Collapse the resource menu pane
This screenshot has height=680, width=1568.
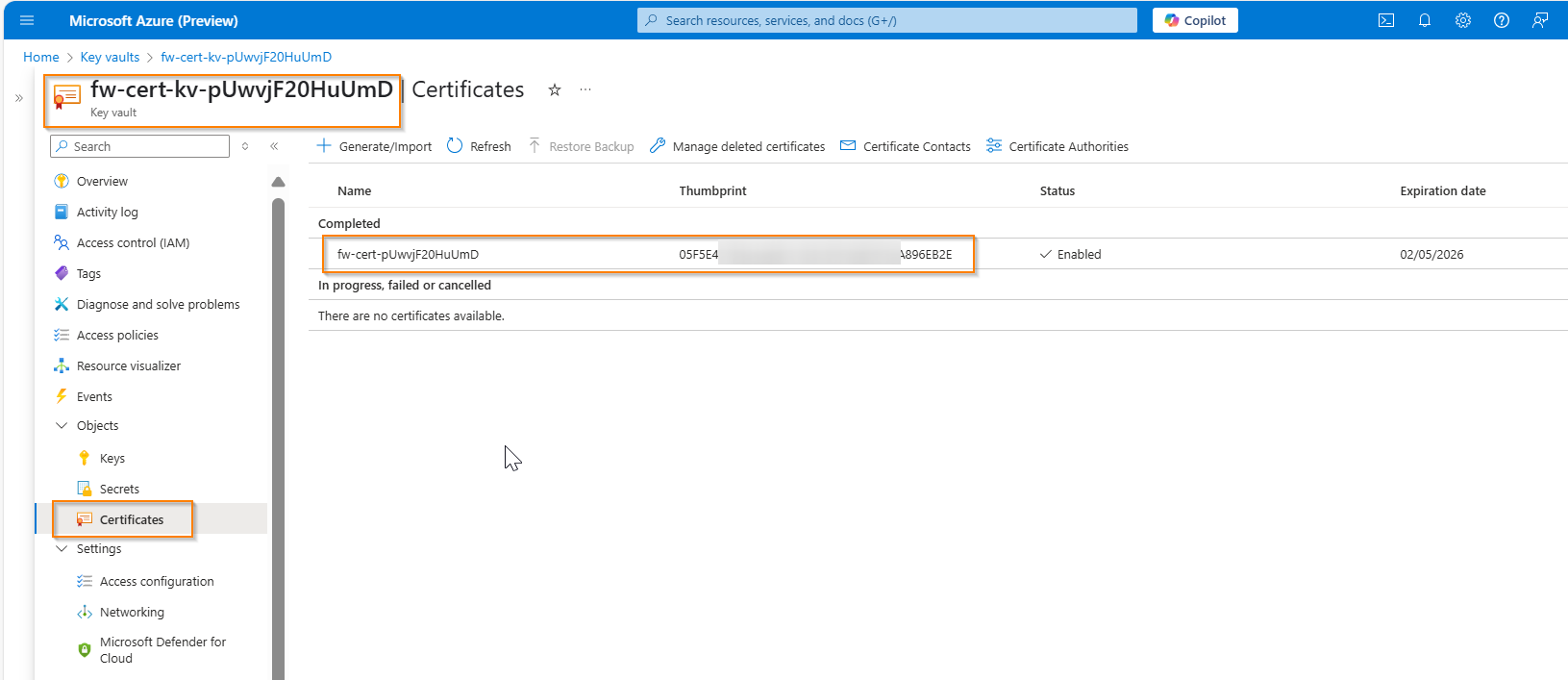[274, 146]
